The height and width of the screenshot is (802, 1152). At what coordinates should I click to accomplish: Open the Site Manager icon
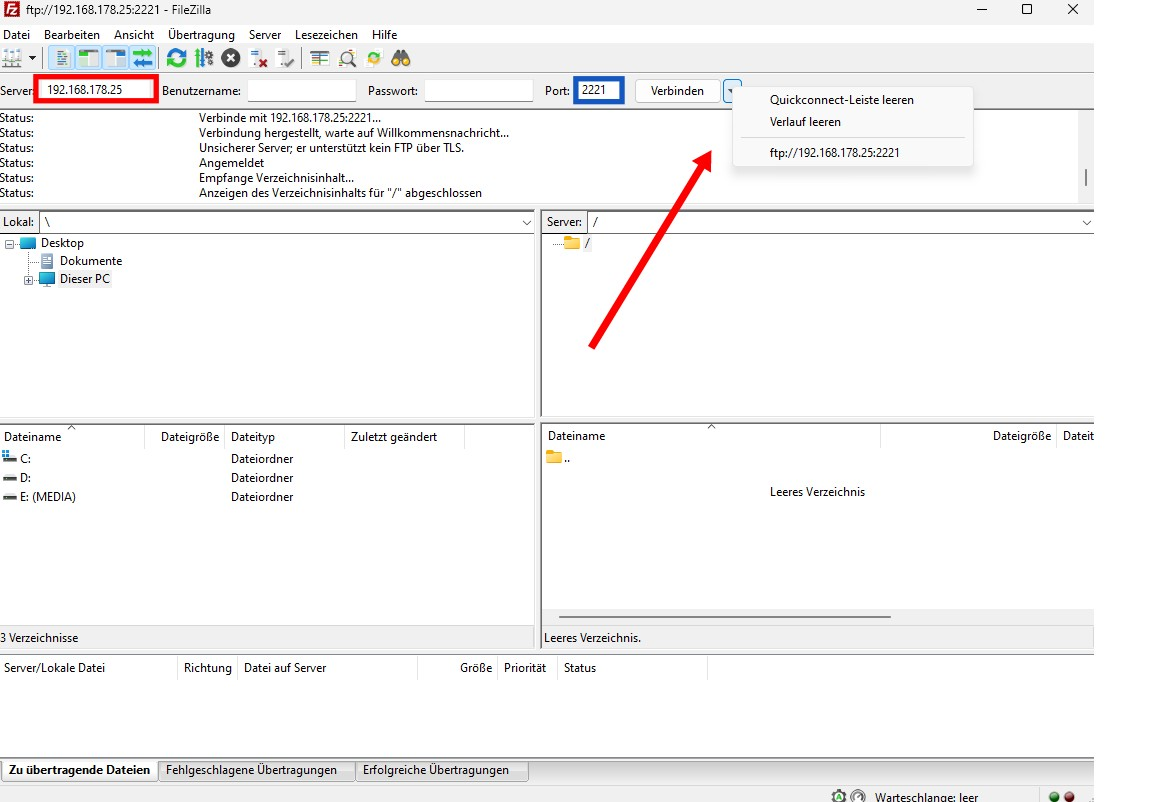[13, 58]
